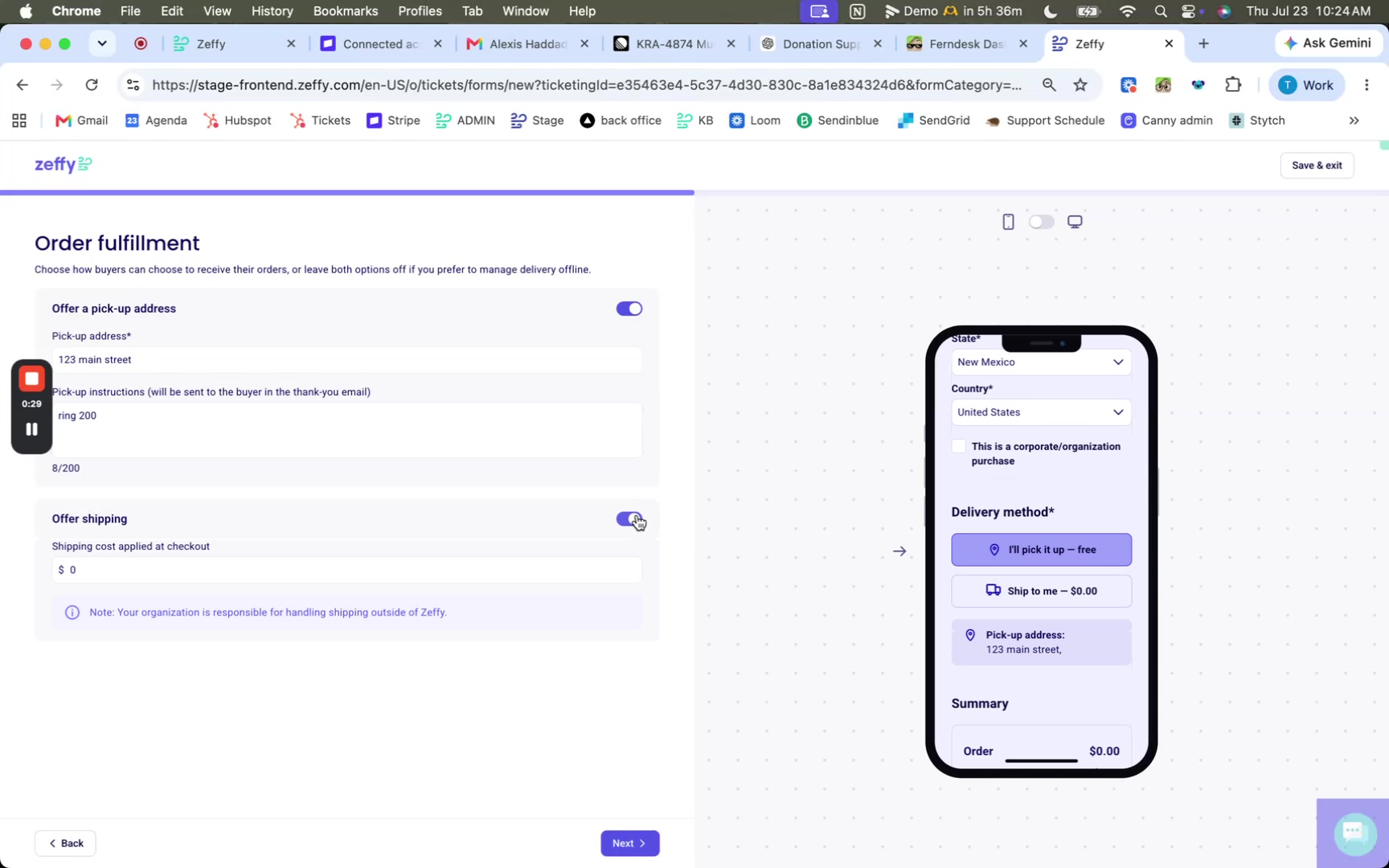Pause the recording in the Loom widget
This screenshot has width=1389, height=868.
click(x=31, y=429)
